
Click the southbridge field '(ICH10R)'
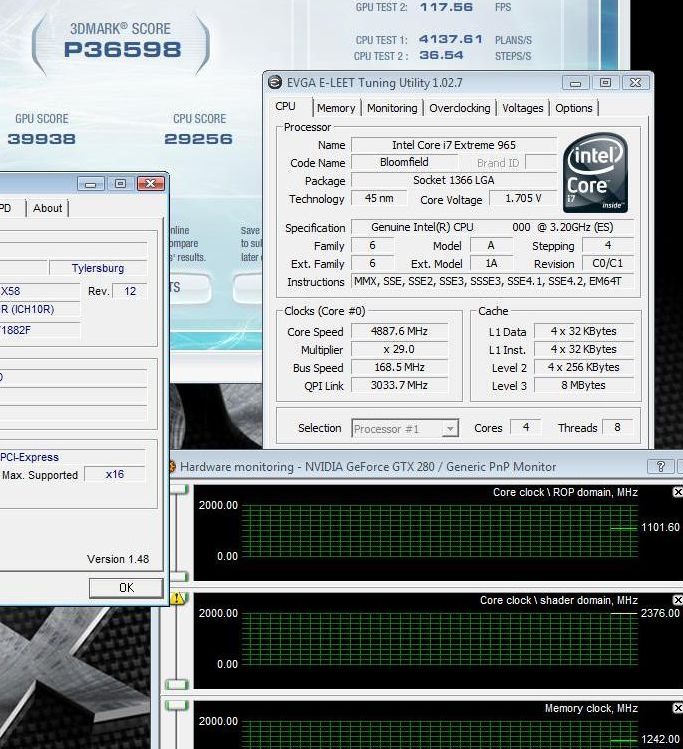pyautogui.click(x=40, y=309)
